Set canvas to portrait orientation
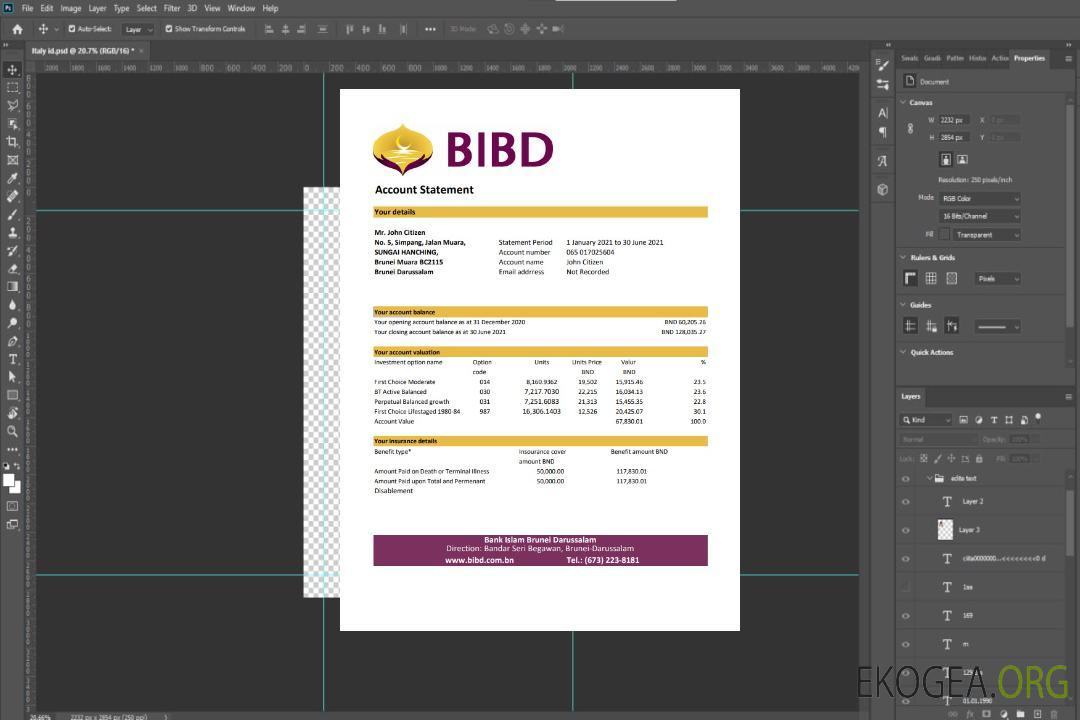The image size is (1080, 720). coord(946,159)
